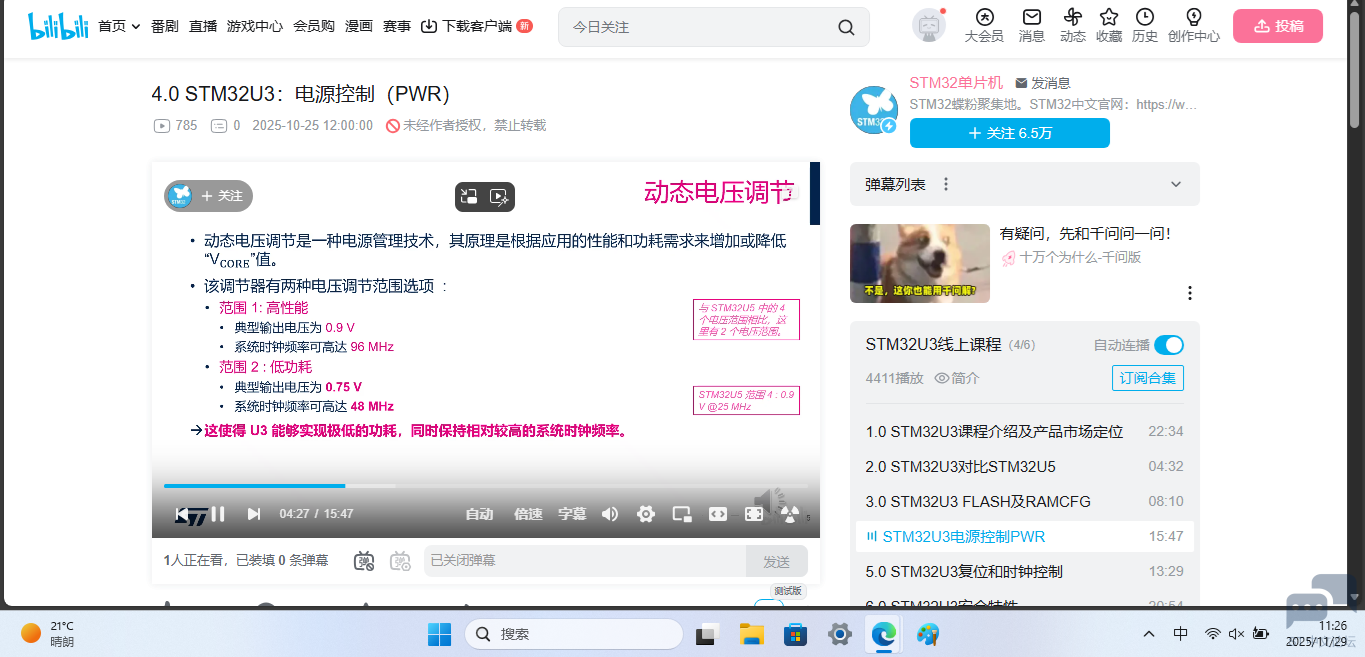1365x657 pixels.
Task: Collapse the 弹幕列表 panel
Action: pyautogui.click(x=1175, y=184)
